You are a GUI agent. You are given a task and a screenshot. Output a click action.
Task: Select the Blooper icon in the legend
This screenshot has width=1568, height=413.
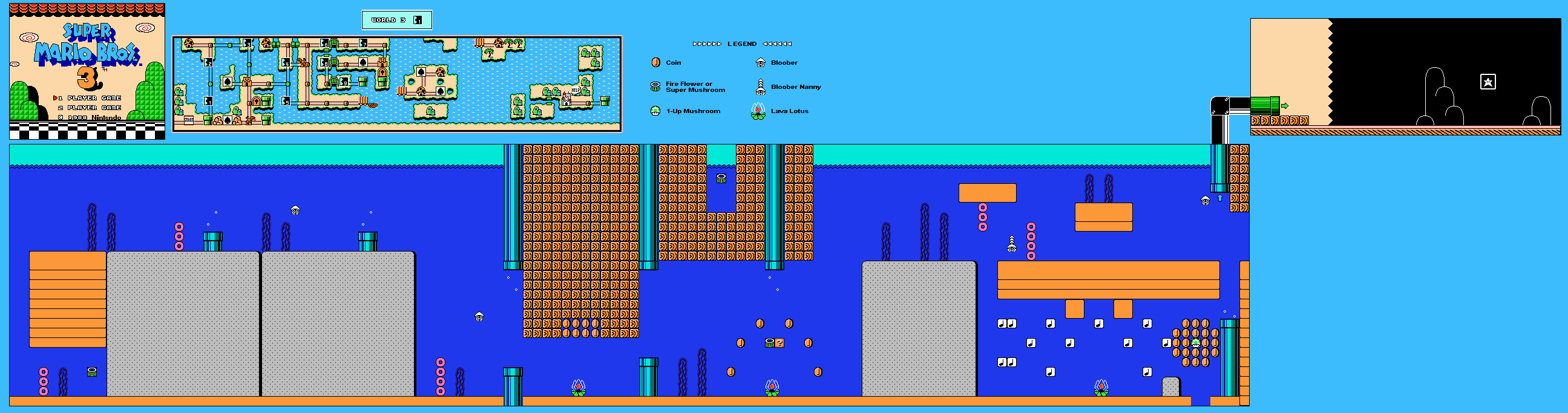pyautogui.click(x=760, y=63)
